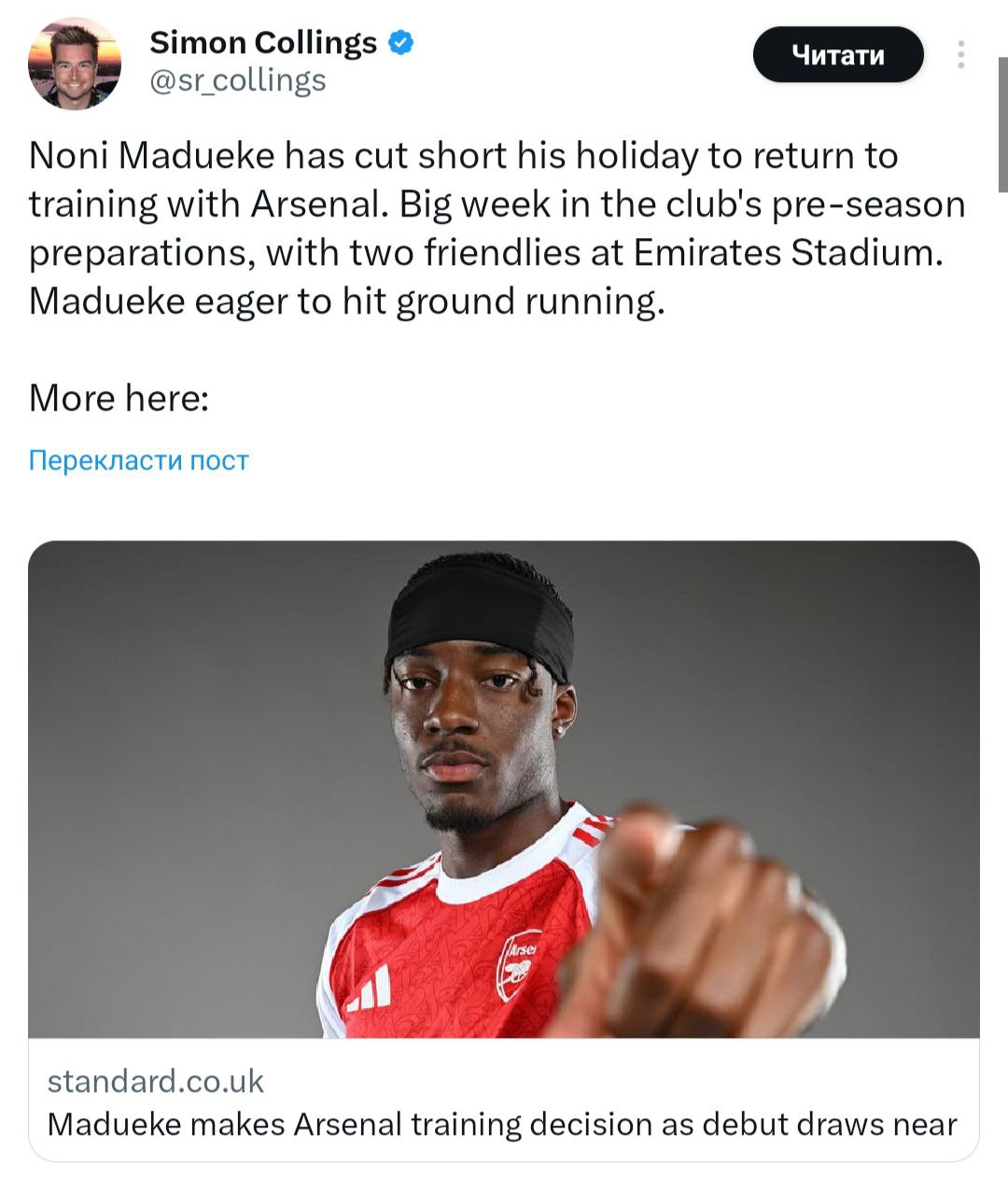Click the "Simon Collings" display name

pyautogui.click(x=263, y=42)
